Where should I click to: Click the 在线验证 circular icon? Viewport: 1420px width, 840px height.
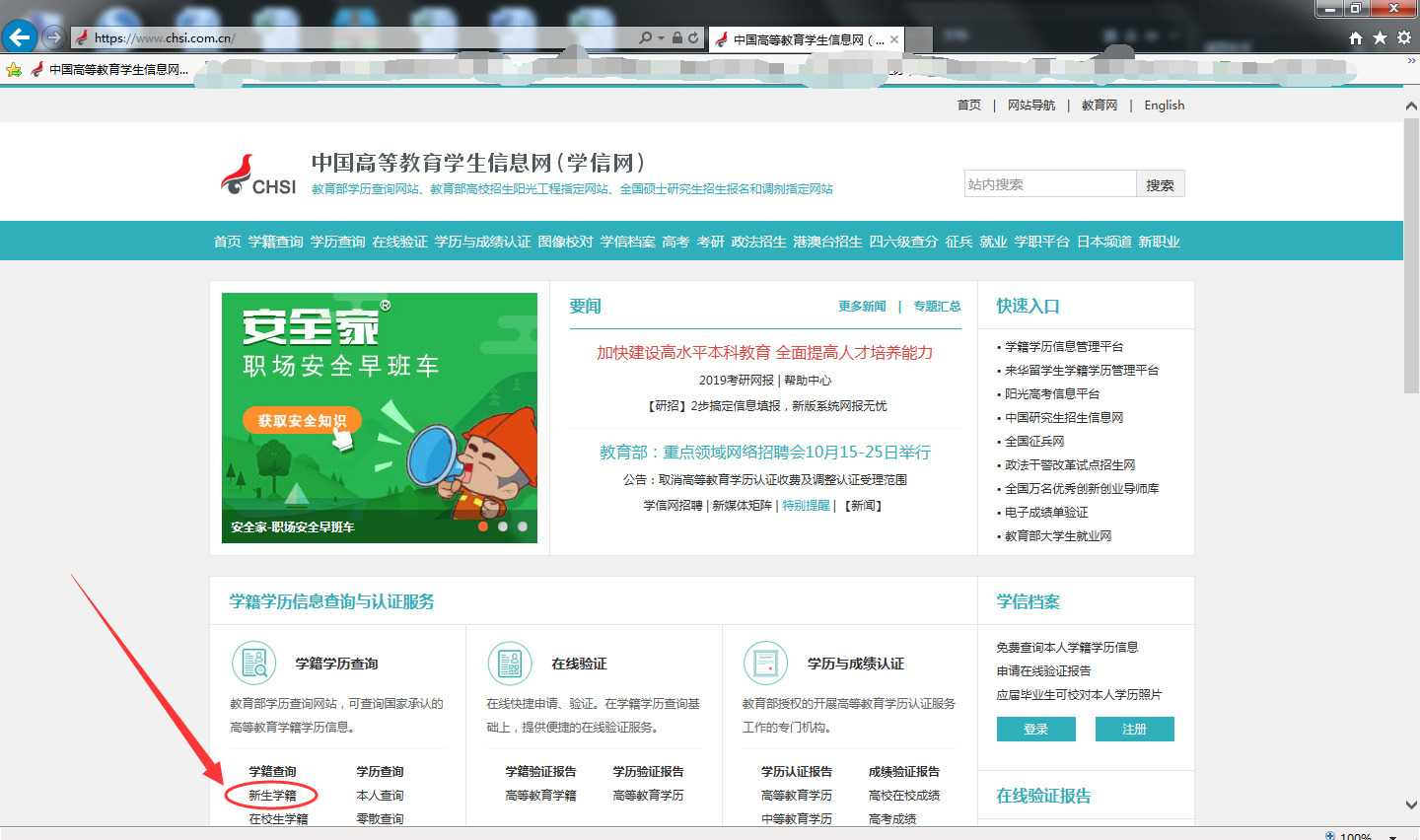510,664
